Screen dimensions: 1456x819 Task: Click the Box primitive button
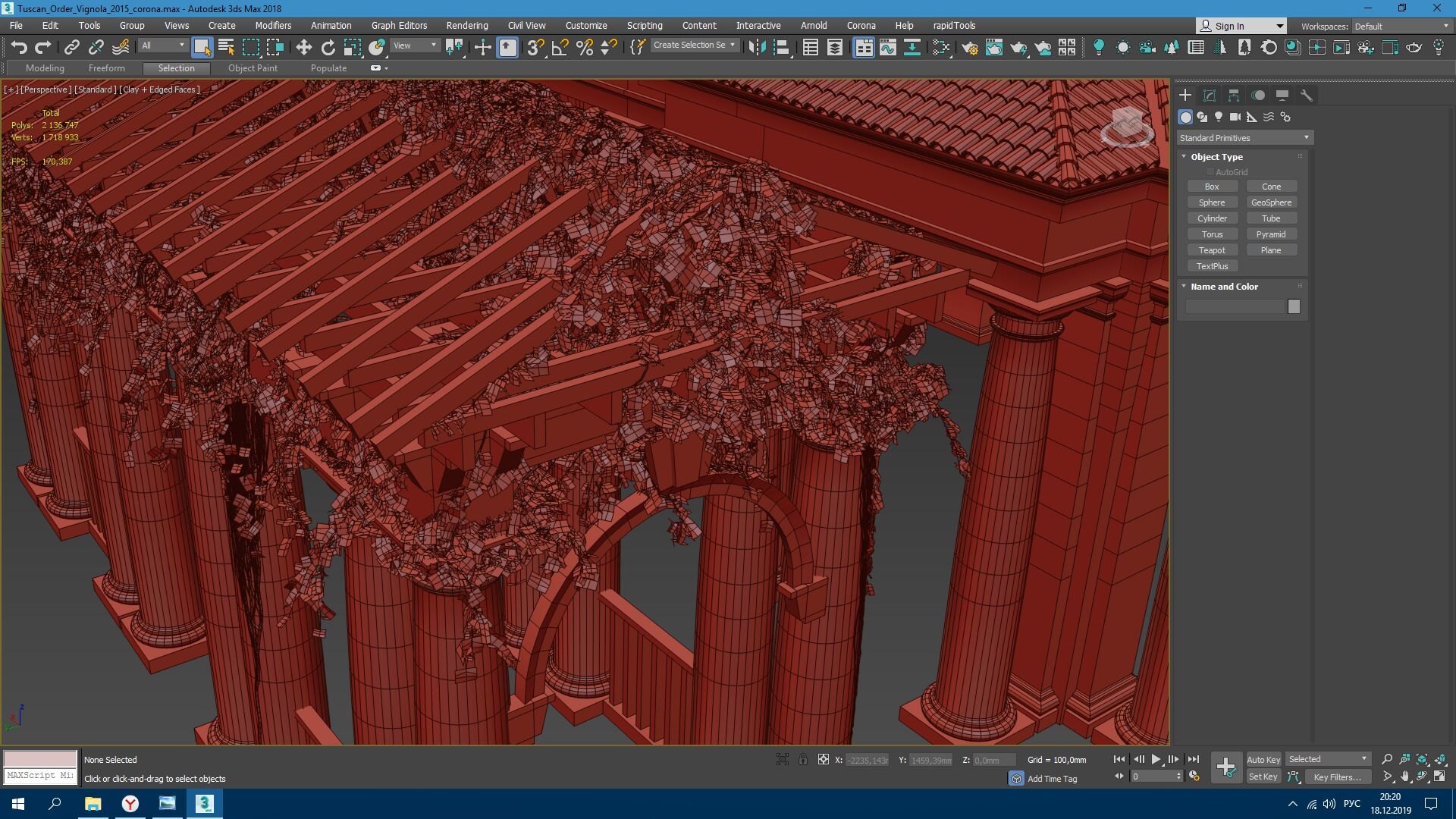tap(1211, 186)
